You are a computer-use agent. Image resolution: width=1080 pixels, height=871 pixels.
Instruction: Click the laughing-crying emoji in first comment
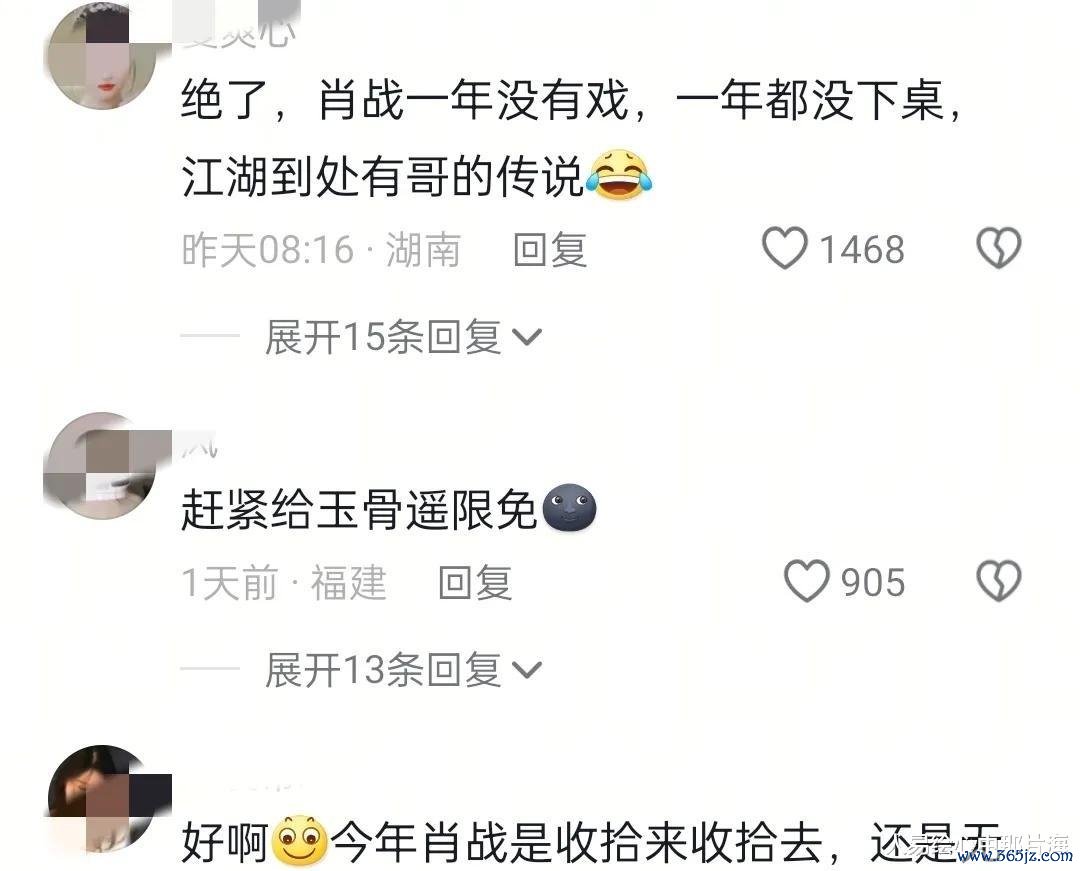tap(619, 175)
